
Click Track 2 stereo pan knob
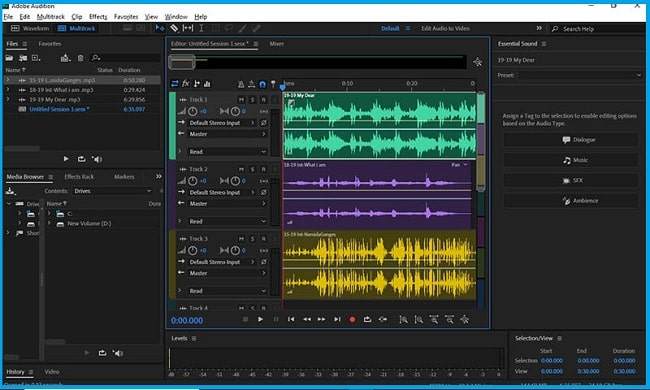coord(235,181)
